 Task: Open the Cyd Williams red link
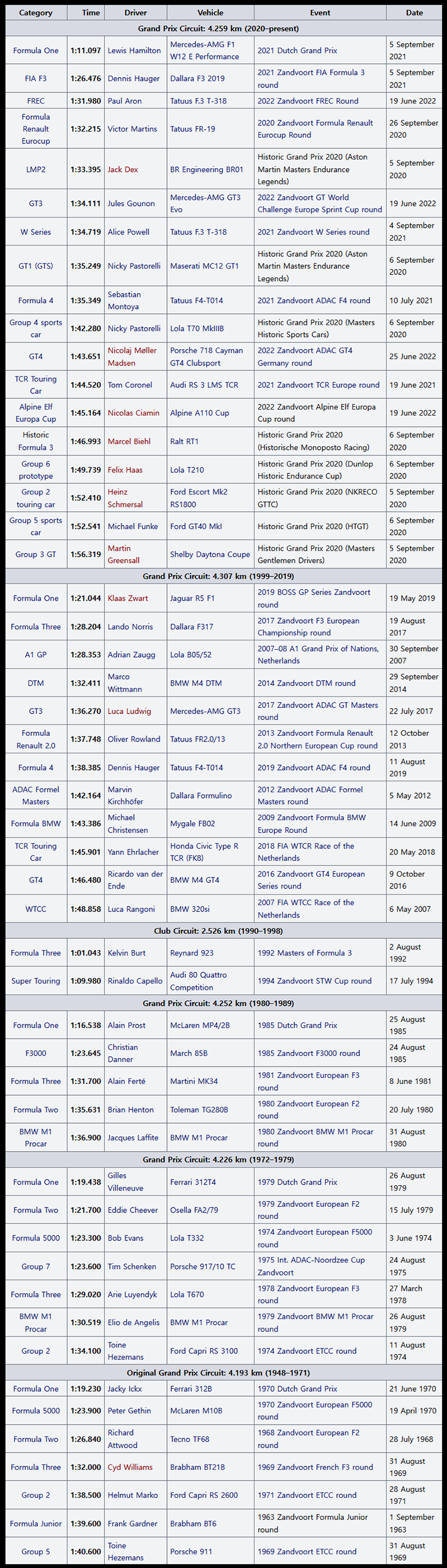[x=130, y=1468]
